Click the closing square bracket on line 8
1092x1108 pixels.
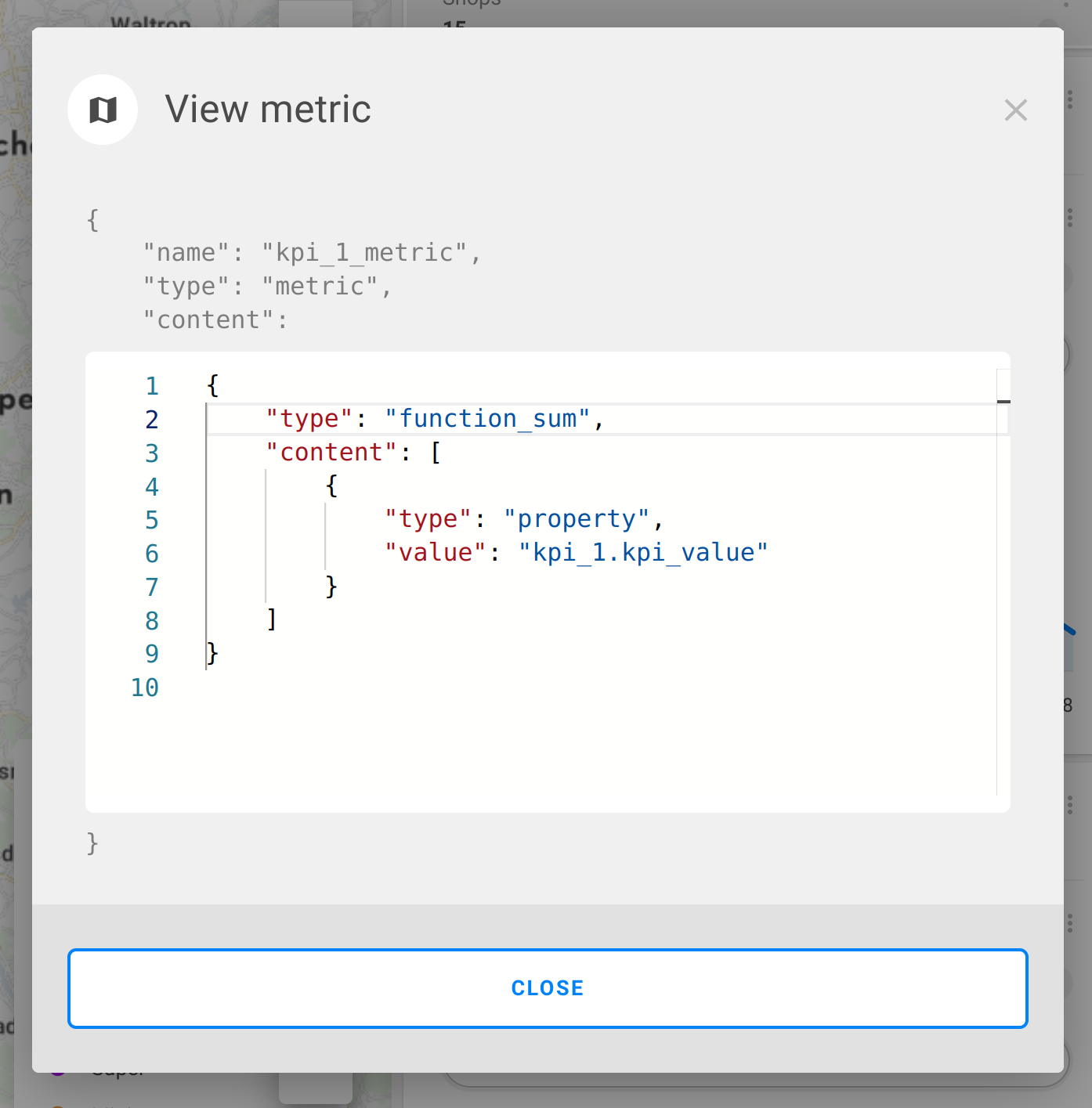tap(272, 620)
